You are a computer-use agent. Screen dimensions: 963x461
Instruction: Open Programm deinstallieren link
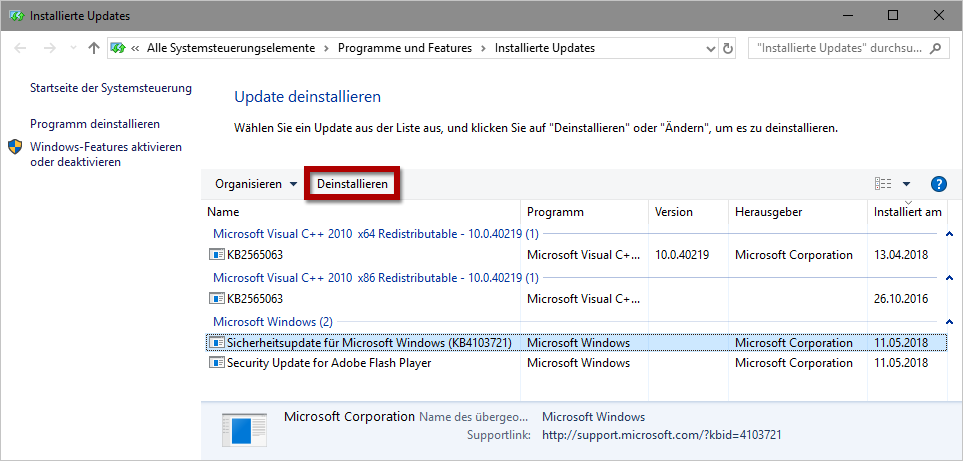click(x=95, y=124)
